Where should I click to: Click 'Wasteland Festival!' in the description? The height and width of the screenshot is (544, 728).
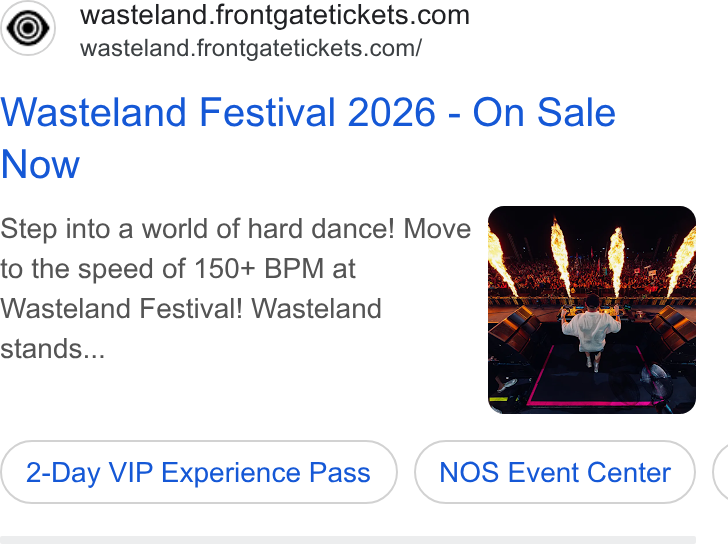(x=121, y=309)
